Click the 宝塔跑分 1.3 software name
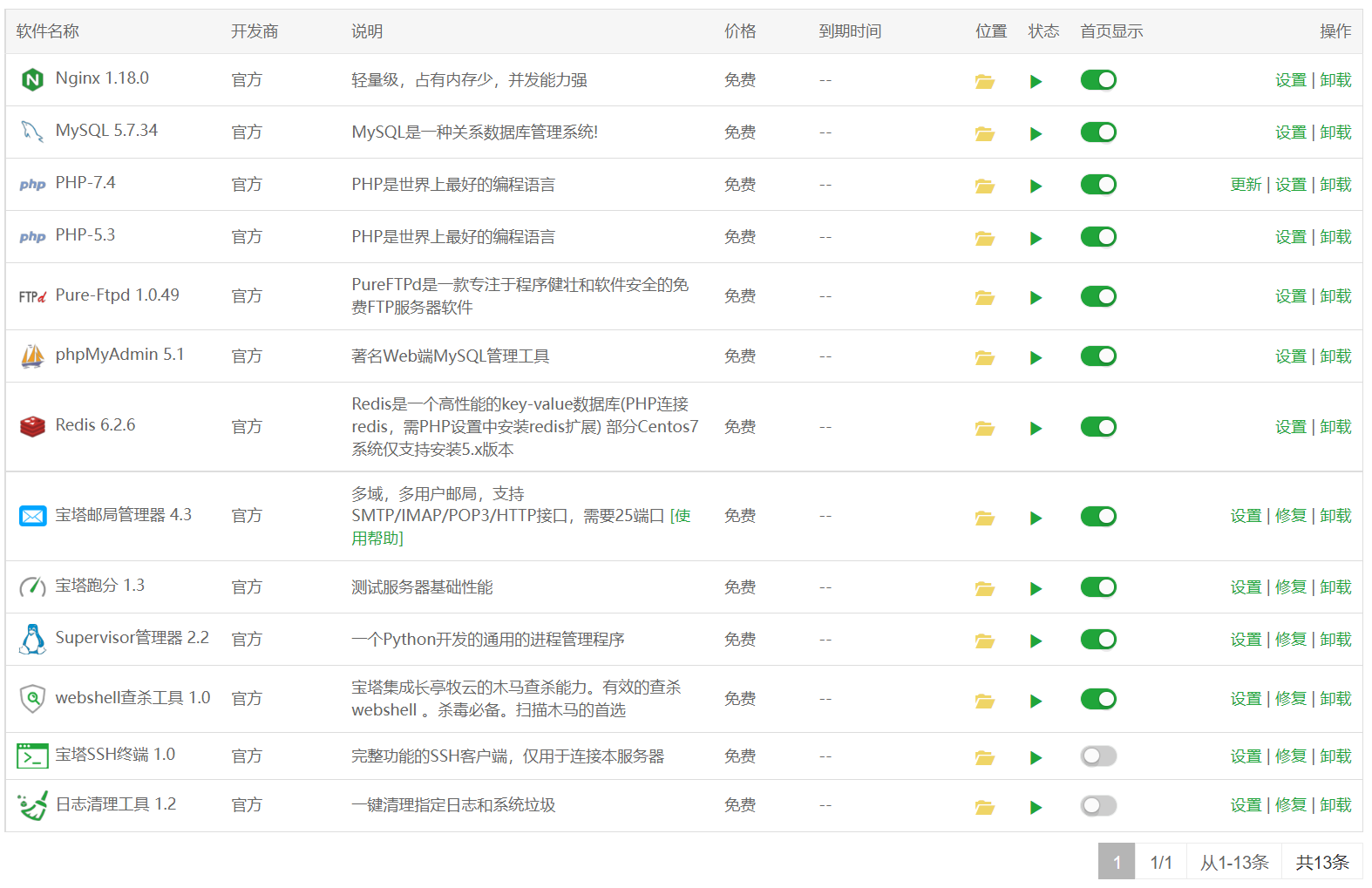Viewport: 1372px width, 888px height. [x=99, y=586]
